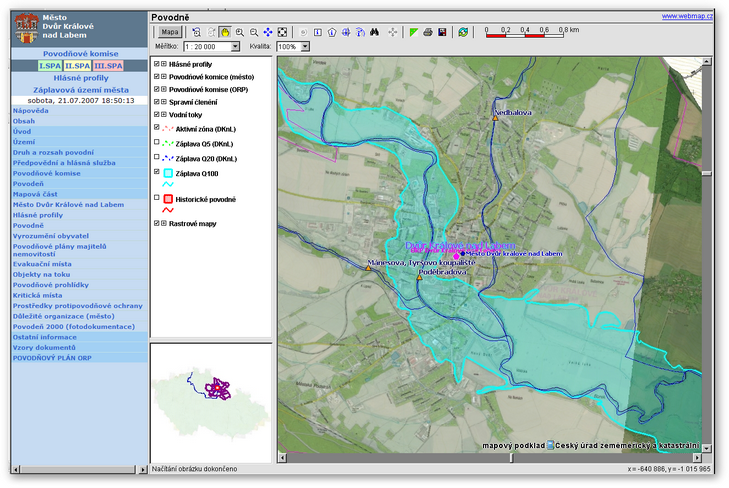The width and height of the screenshot is (729, 488).
Task: Toggle the Spravní členění layer checkbox
Action: [157, 102]
